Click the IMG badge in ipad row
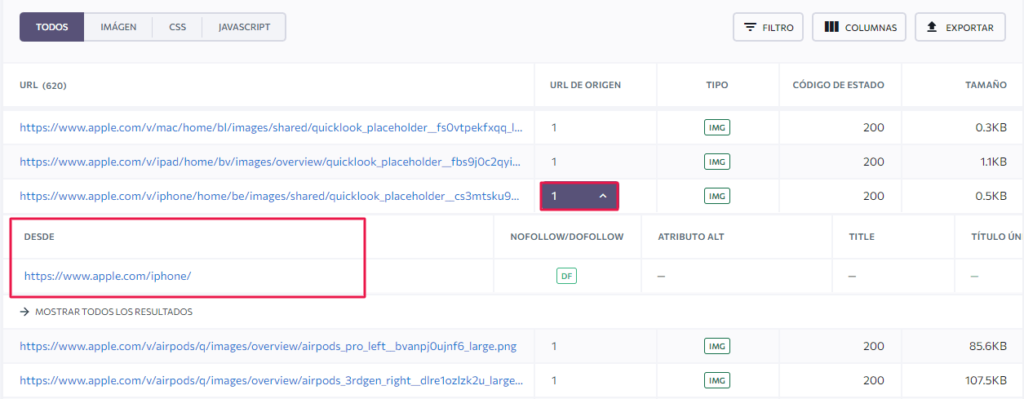The height and width of the screenshot is (399, 1024). (717, 162)
